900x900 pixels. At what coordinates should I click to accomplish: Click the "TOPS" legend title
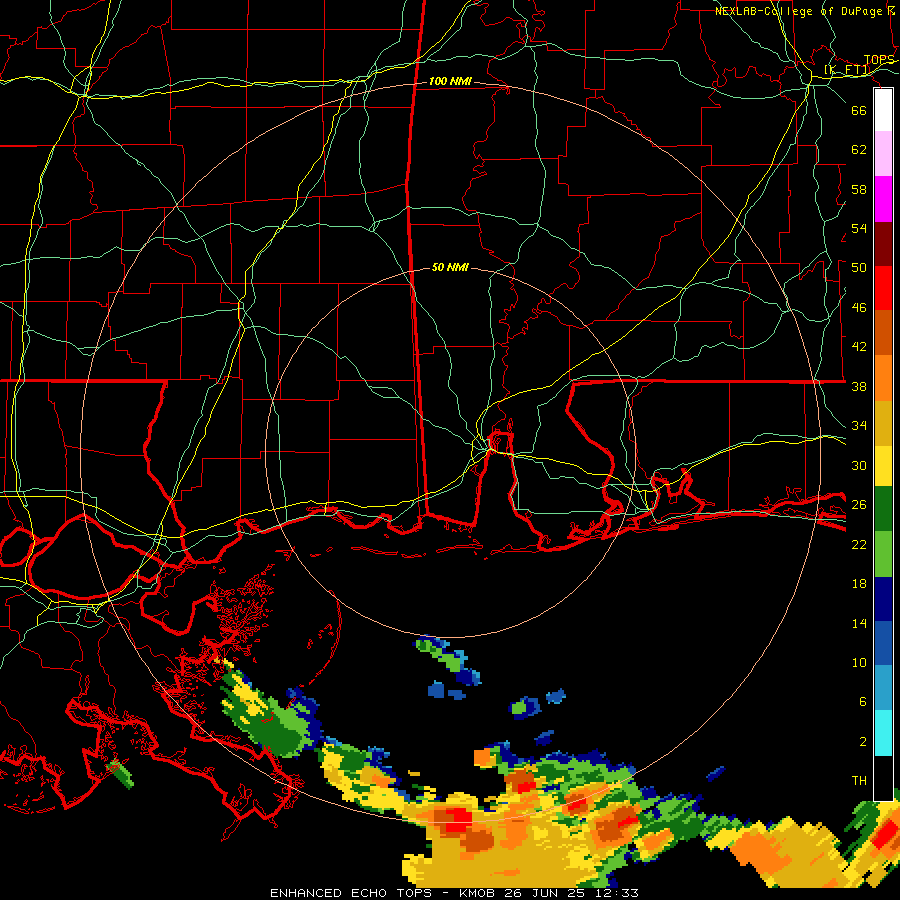coord(879,60)
